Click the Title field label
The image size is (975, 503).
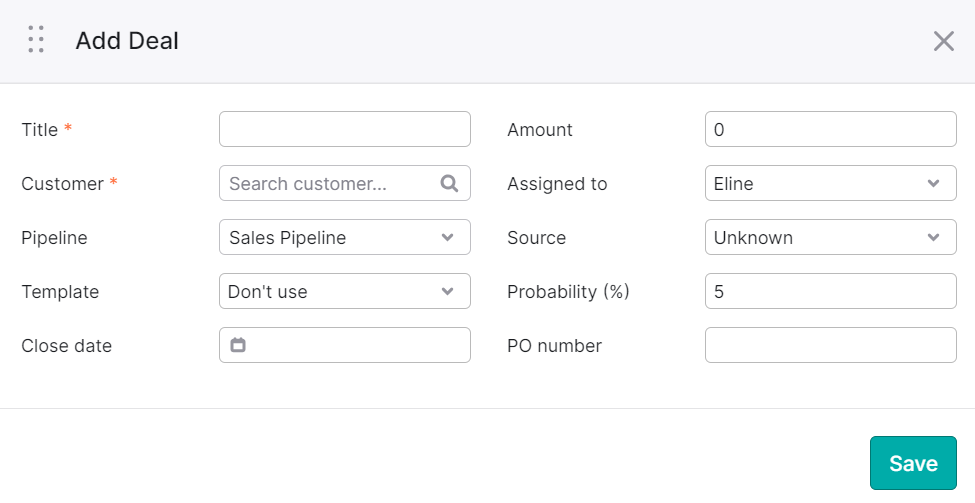point(40,129)
